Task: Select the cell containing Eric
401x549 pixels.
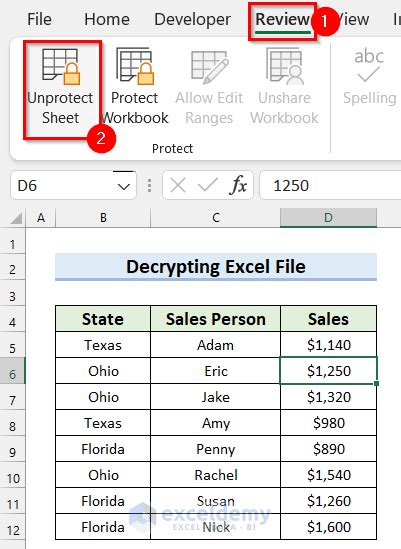Action: coord(215,371)
